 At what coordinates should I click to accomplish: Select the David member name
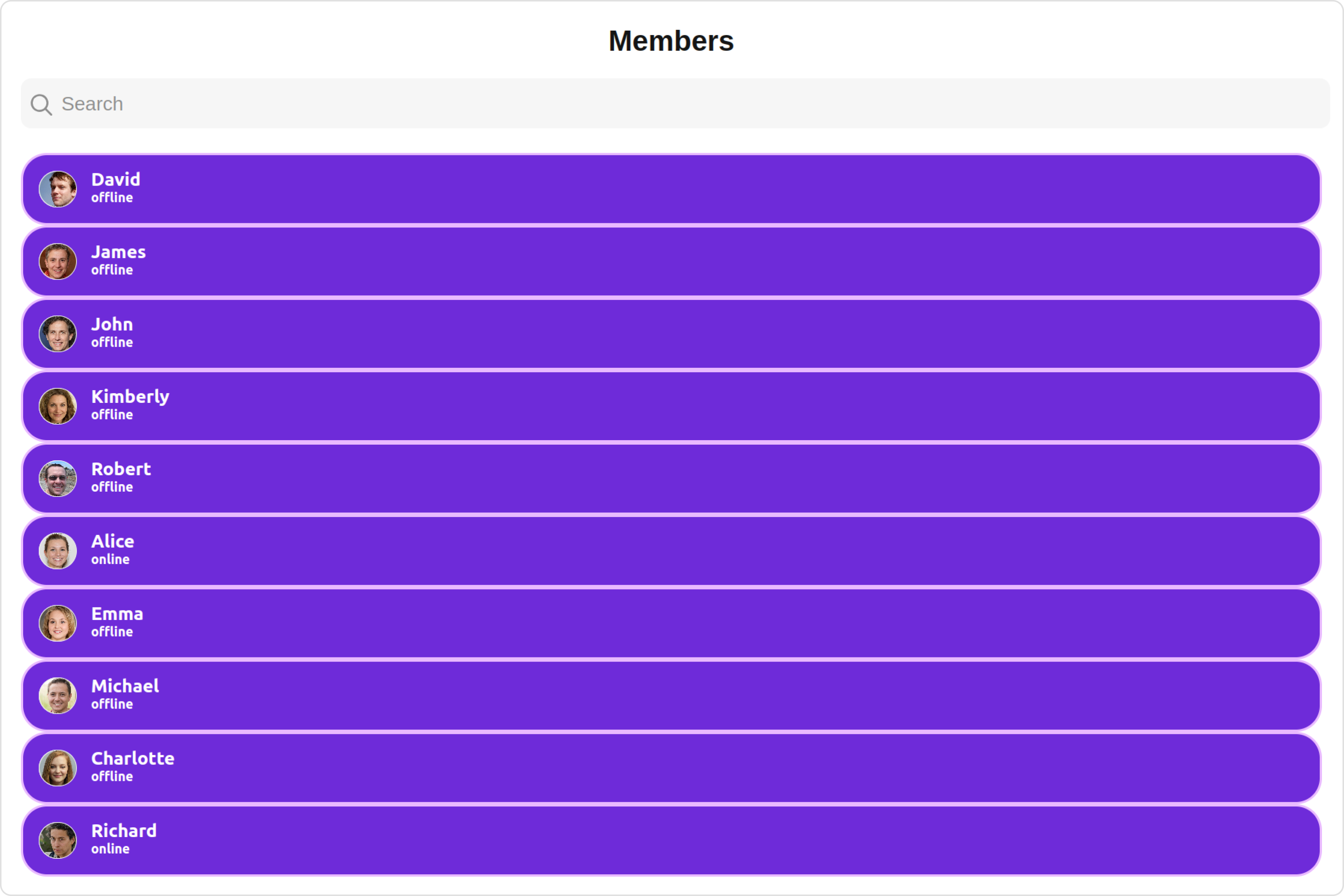(x=116, y=180)
